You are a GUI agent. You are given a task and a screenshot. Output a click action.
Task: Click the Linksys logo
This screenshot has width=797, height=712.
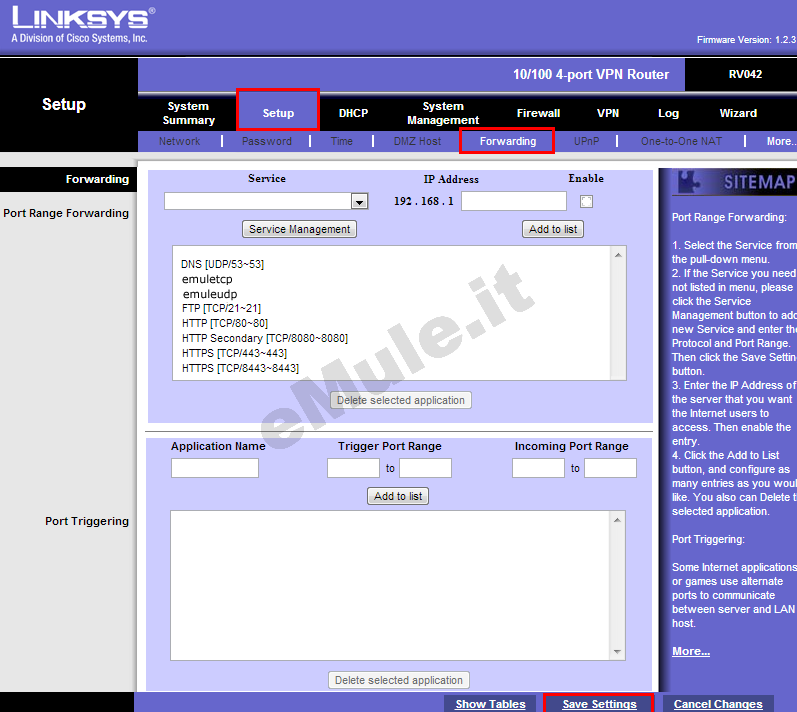point(84,24)
